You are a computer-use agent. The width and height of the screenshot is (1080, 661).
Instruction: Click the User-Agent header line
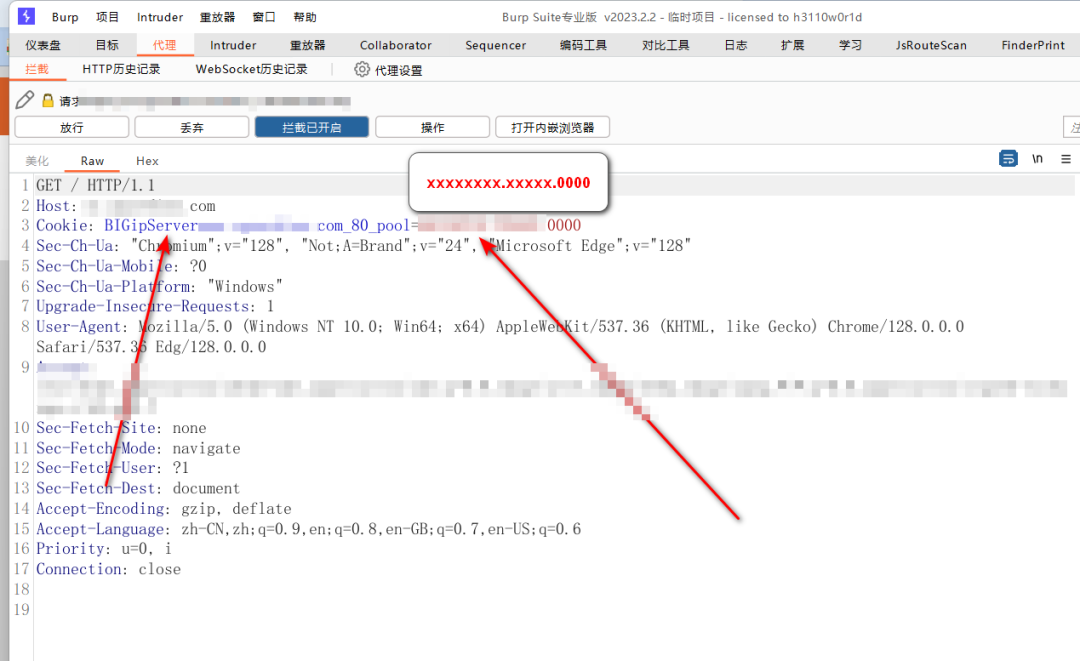[500, 337]
